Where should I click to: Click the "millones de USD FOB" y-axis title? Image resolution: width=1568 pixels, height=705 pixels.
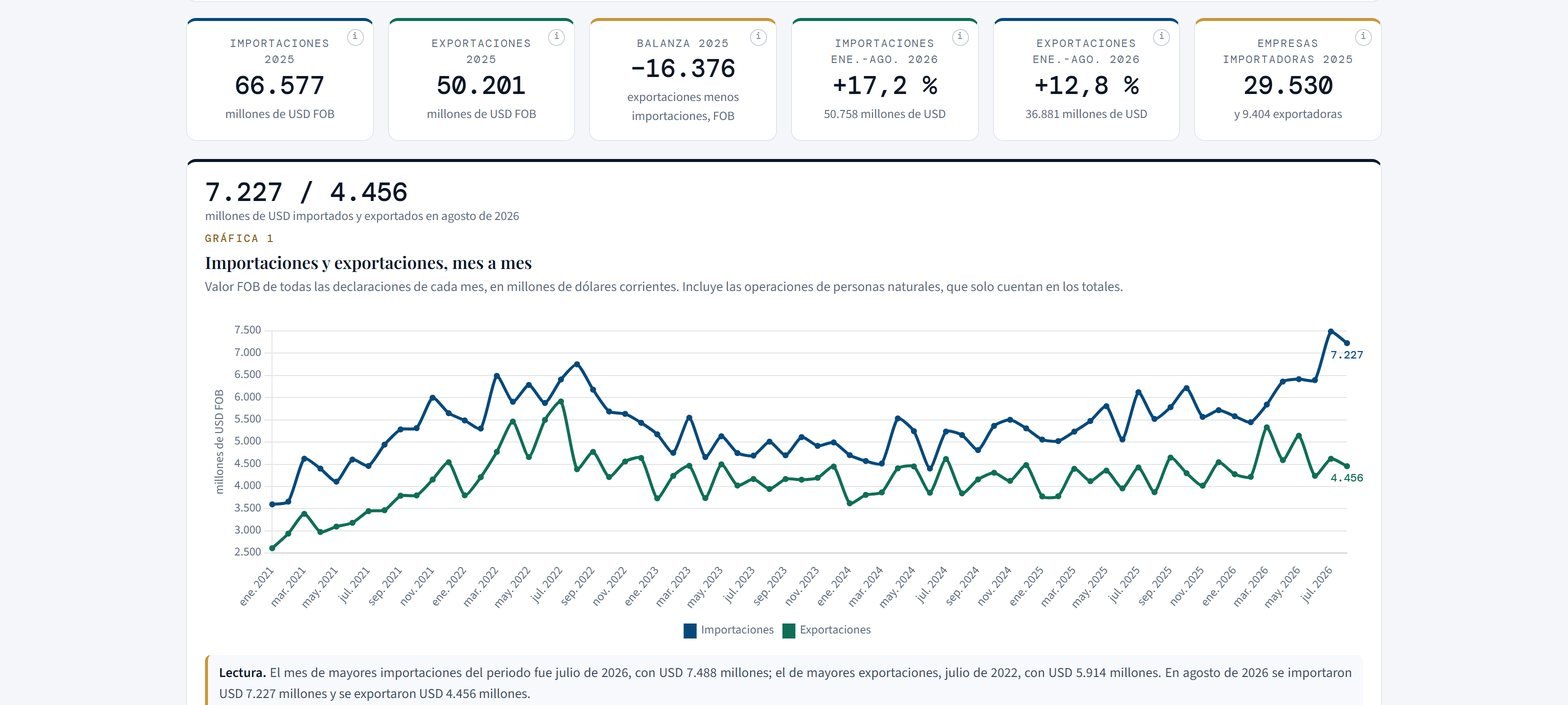[x=220, y=441]
